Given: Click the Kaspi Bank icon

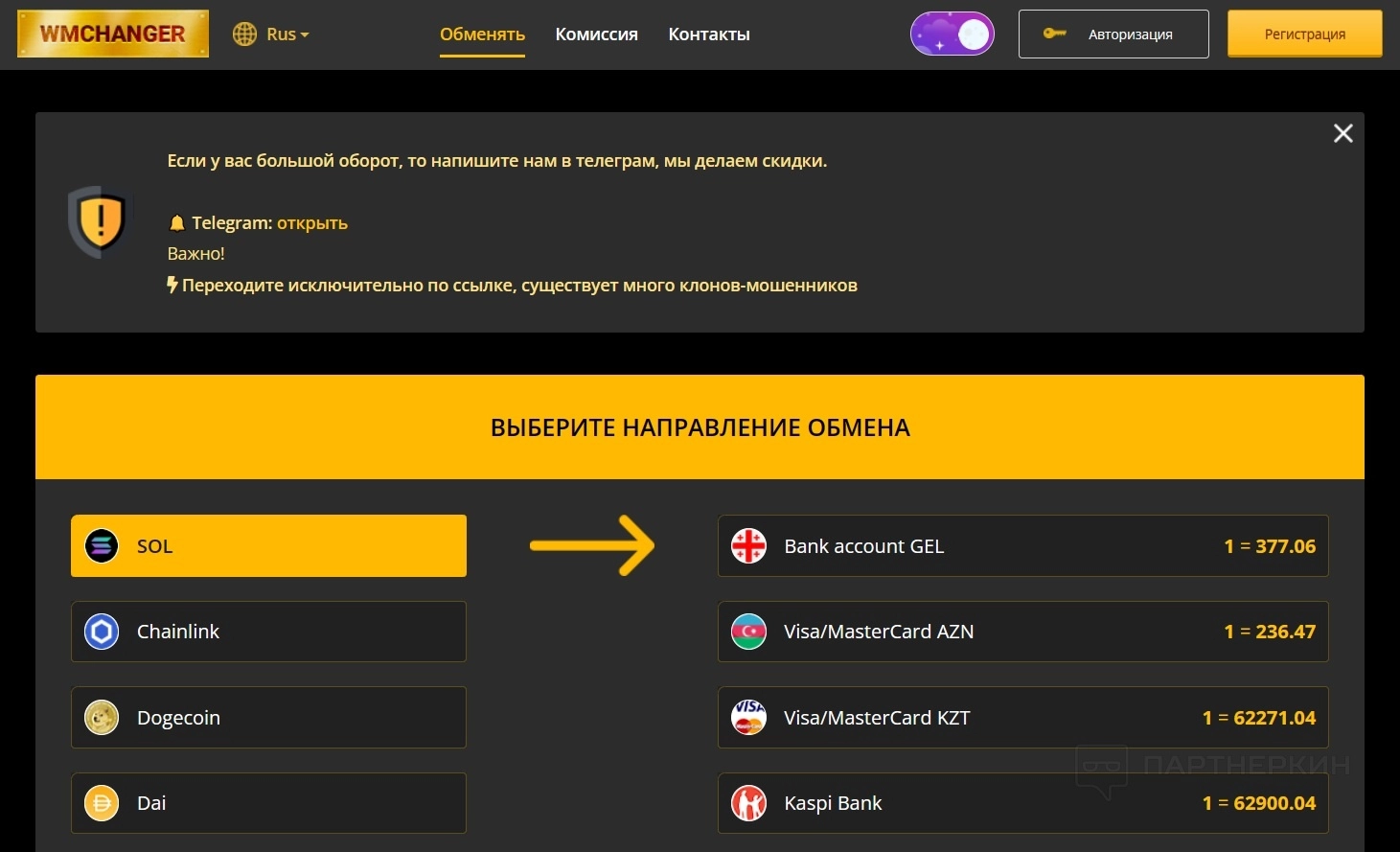Looking at the screenshot, I should coord(748,803).
